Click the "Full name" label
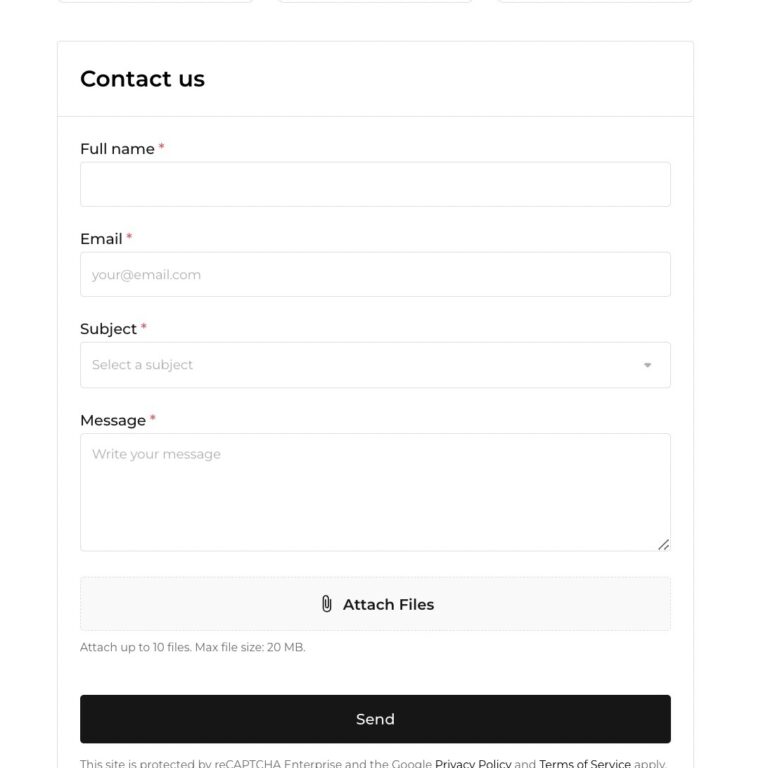 coord(117,149)
